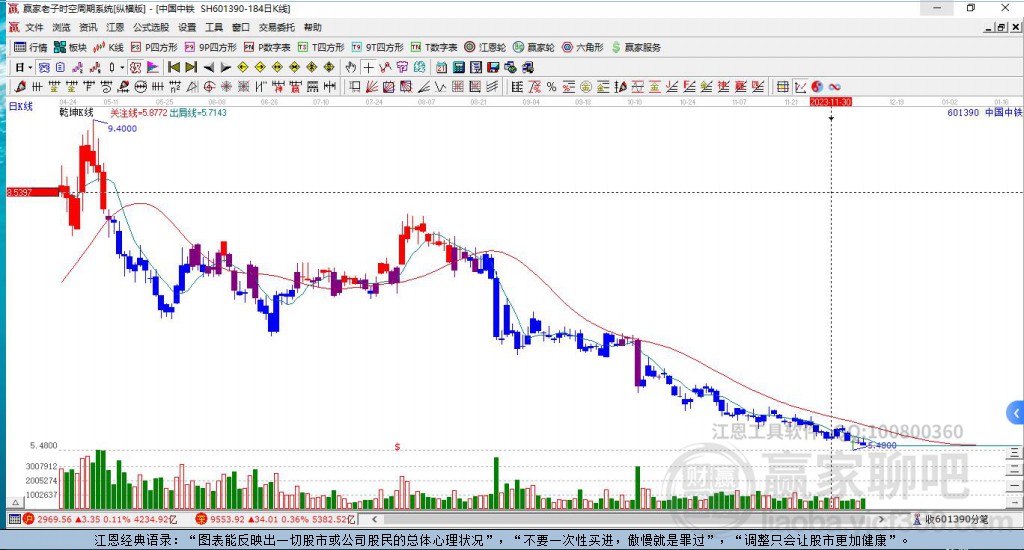
Task: Open the P数字表 tool
Action: click(267, 47)
